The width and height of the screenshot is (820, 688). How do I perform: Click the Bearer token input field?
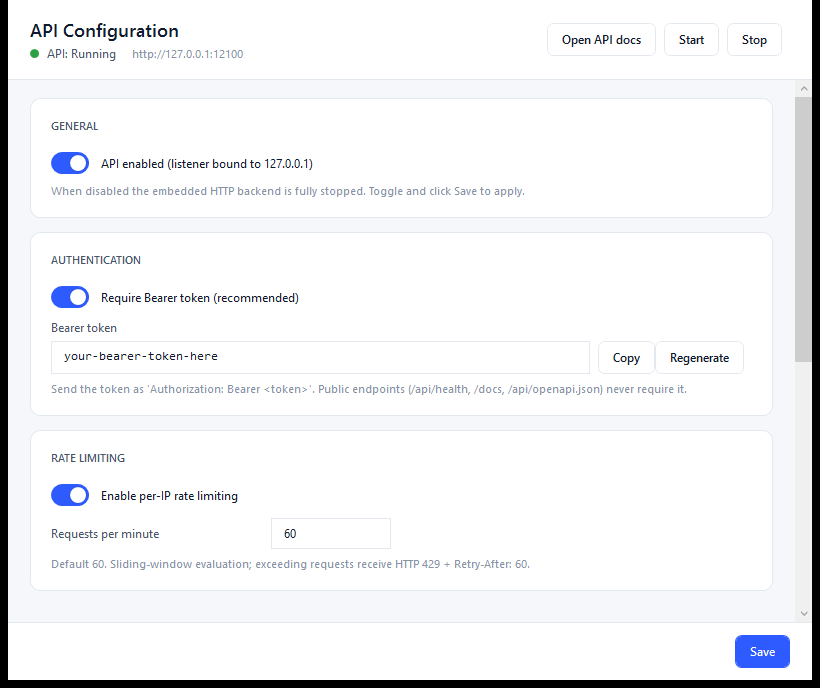320,357
